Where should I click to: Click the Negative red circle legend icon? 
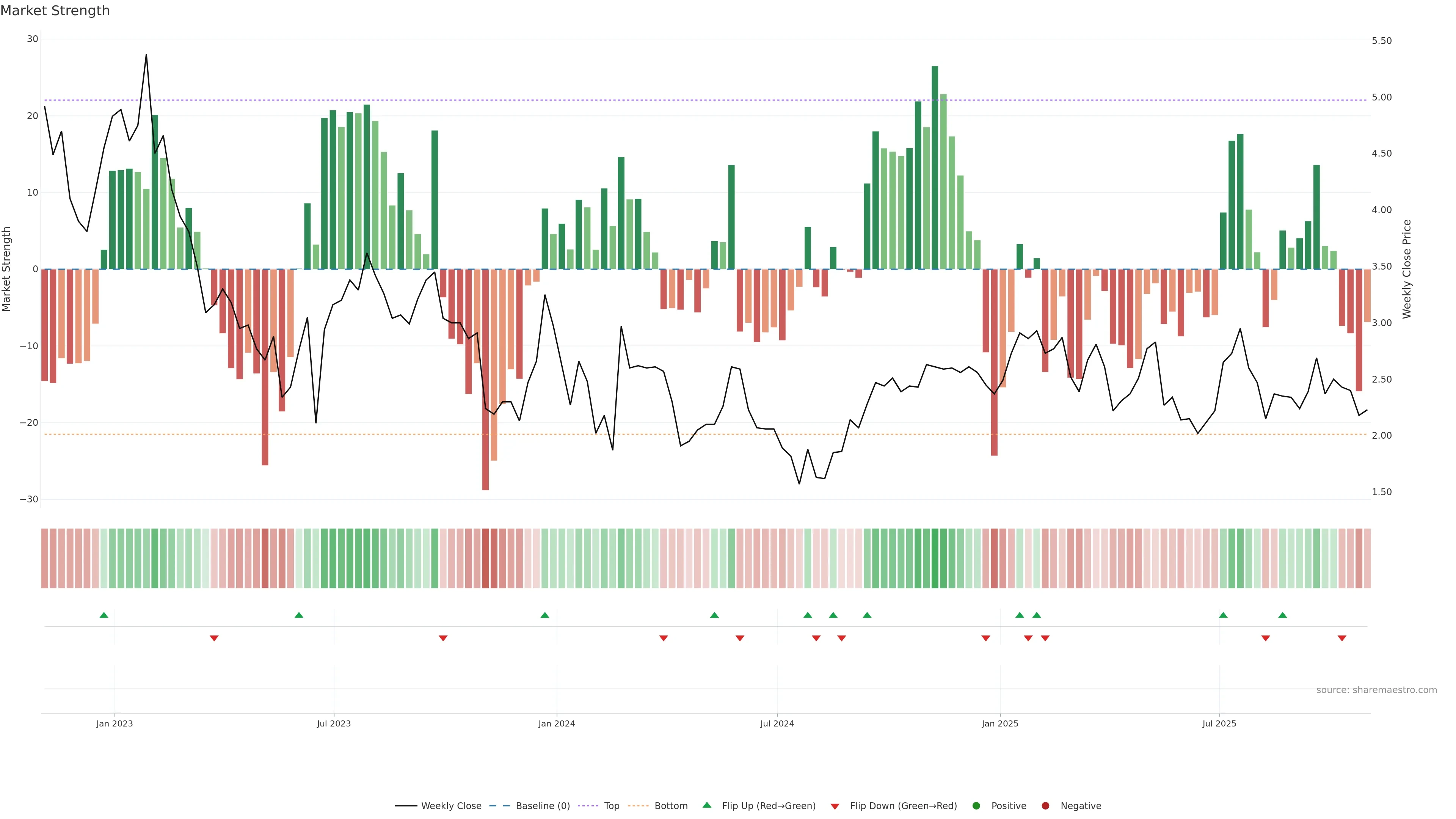click(x=1045, y=806)
